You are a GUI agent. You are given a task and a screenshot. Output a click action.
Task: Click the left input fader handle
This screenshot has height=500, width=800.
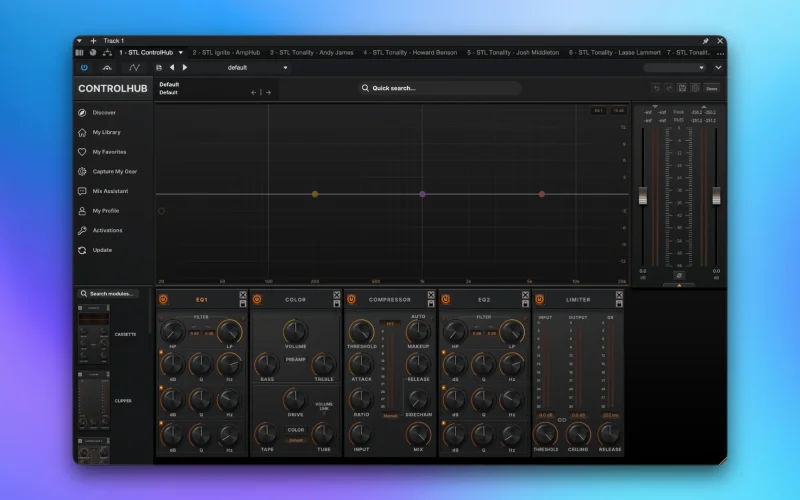coord(643,196)
